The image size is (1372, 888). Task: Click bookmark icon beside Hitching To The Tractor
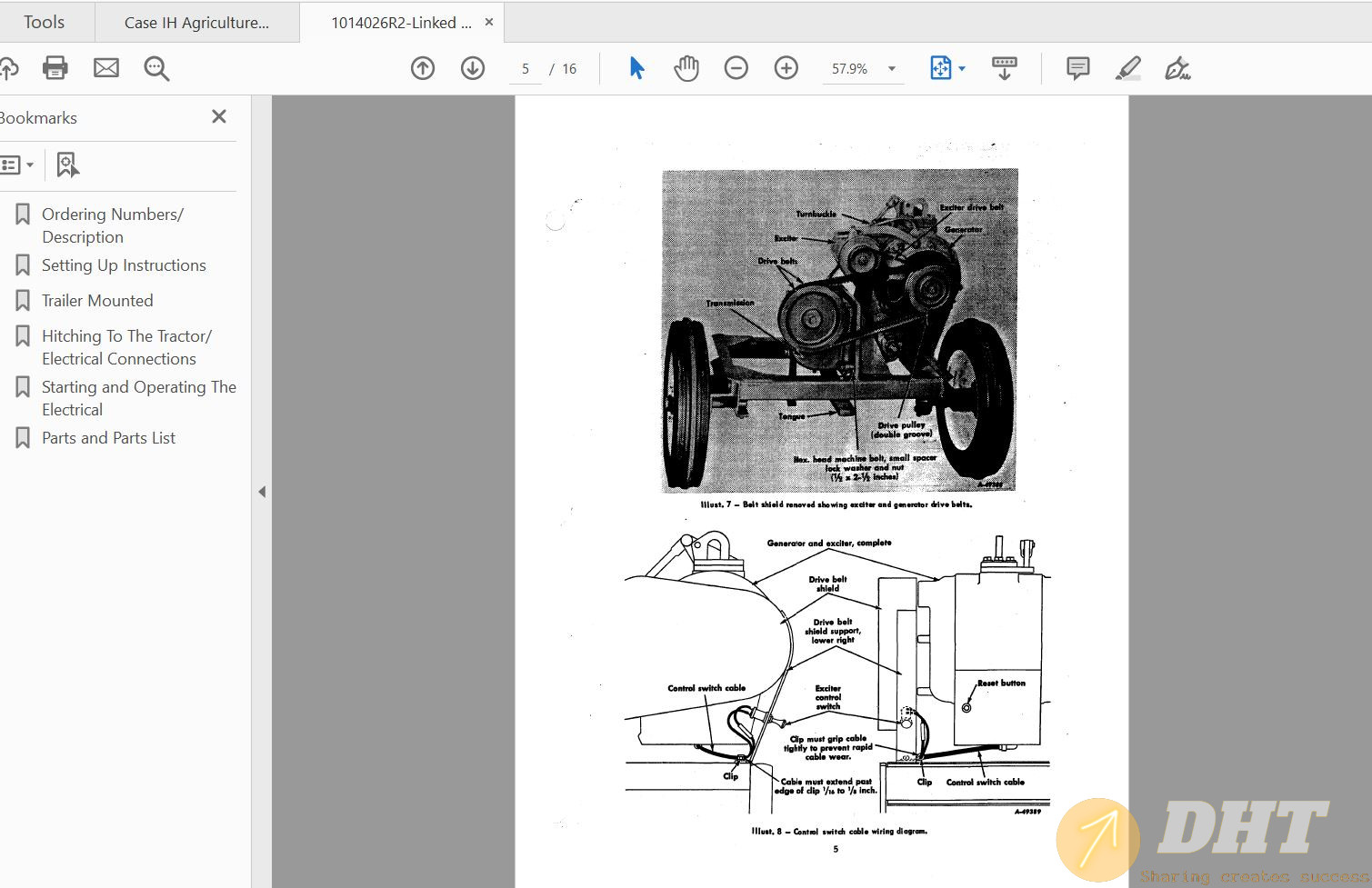[x=23, y=335]
